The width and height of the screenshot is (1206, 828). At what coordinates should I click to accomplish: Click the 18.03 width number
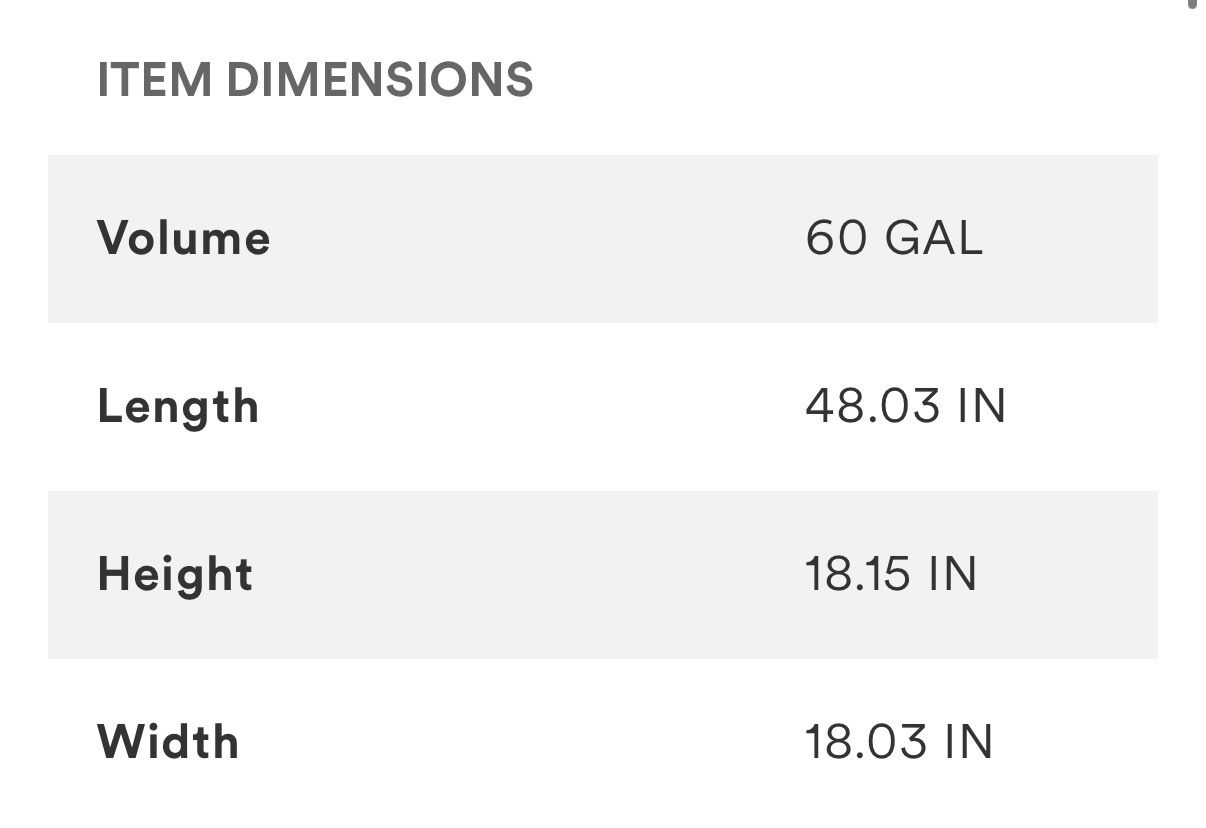(866, 742)
